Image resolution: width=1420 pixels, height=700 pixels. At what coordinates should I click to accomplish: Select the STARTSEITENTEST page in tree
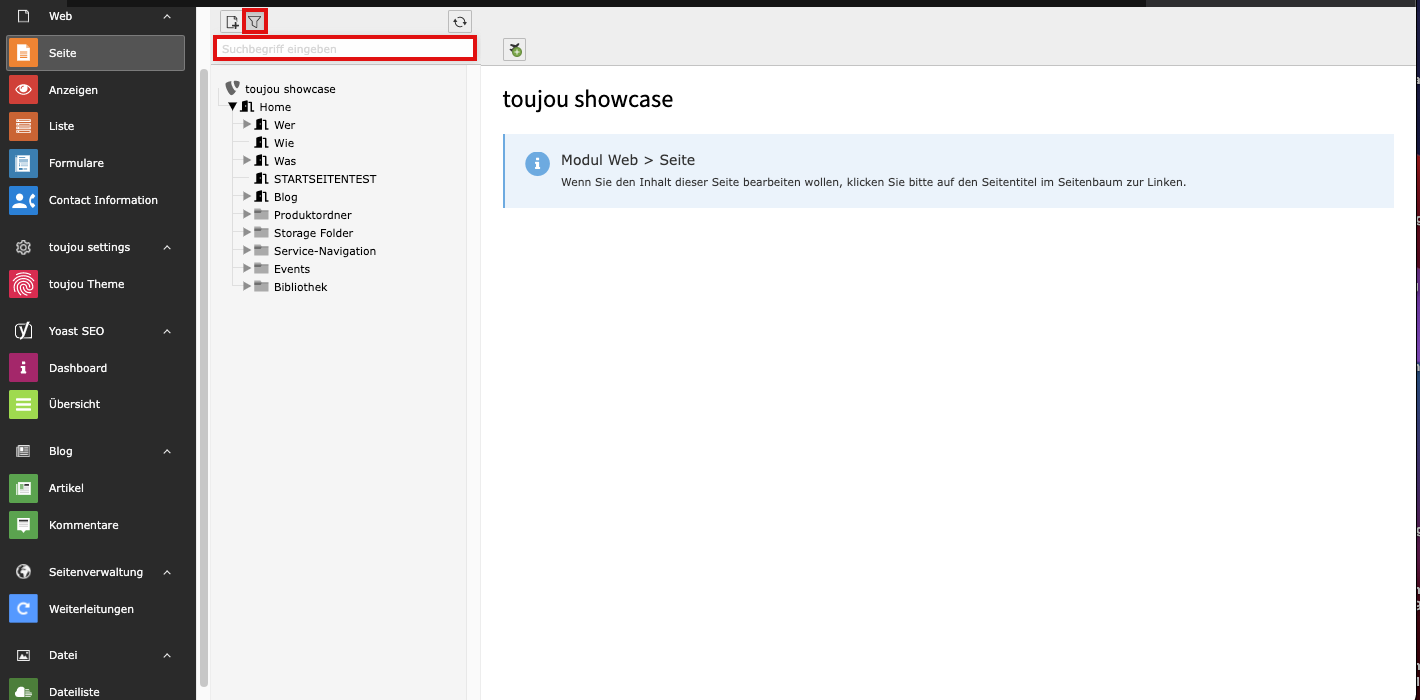pyautogui.click(x=324, y=179)
